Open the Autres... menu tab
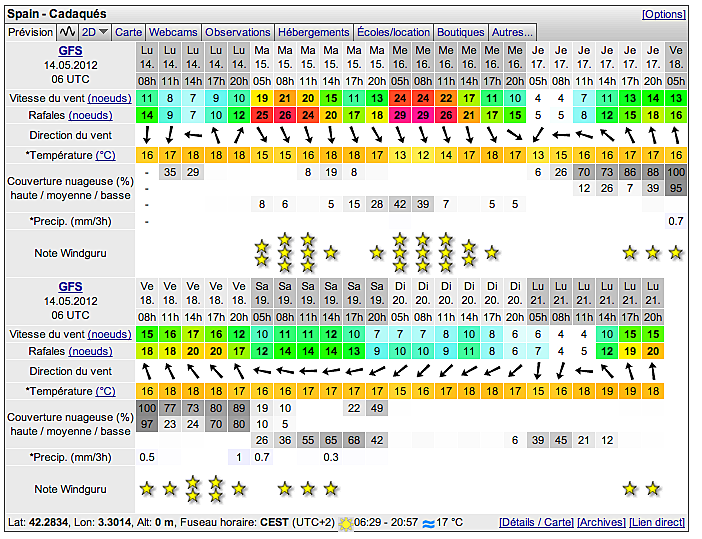 coord(512,32)
